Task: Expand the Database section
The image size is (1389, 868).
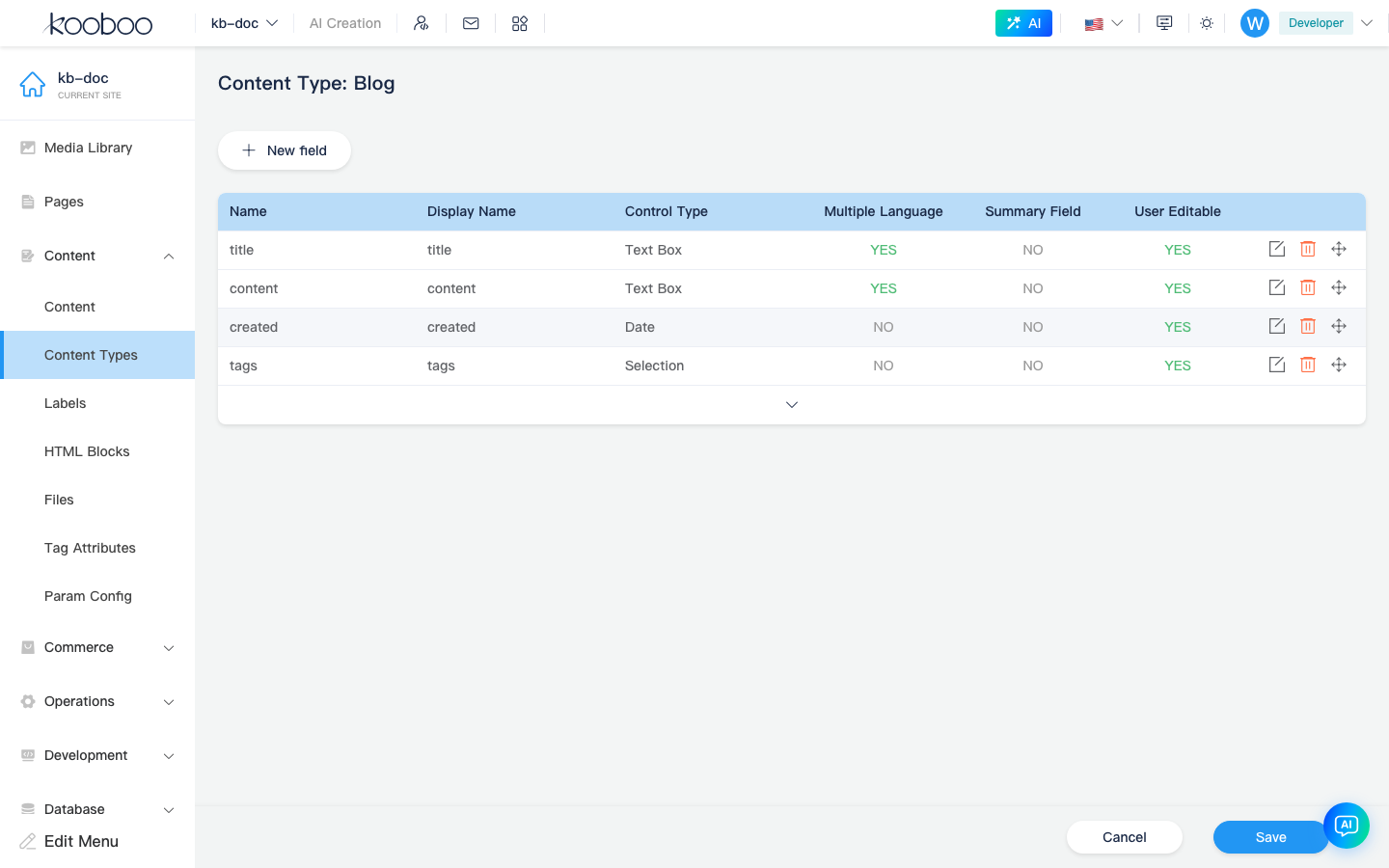Action: (x=97, y=809)
